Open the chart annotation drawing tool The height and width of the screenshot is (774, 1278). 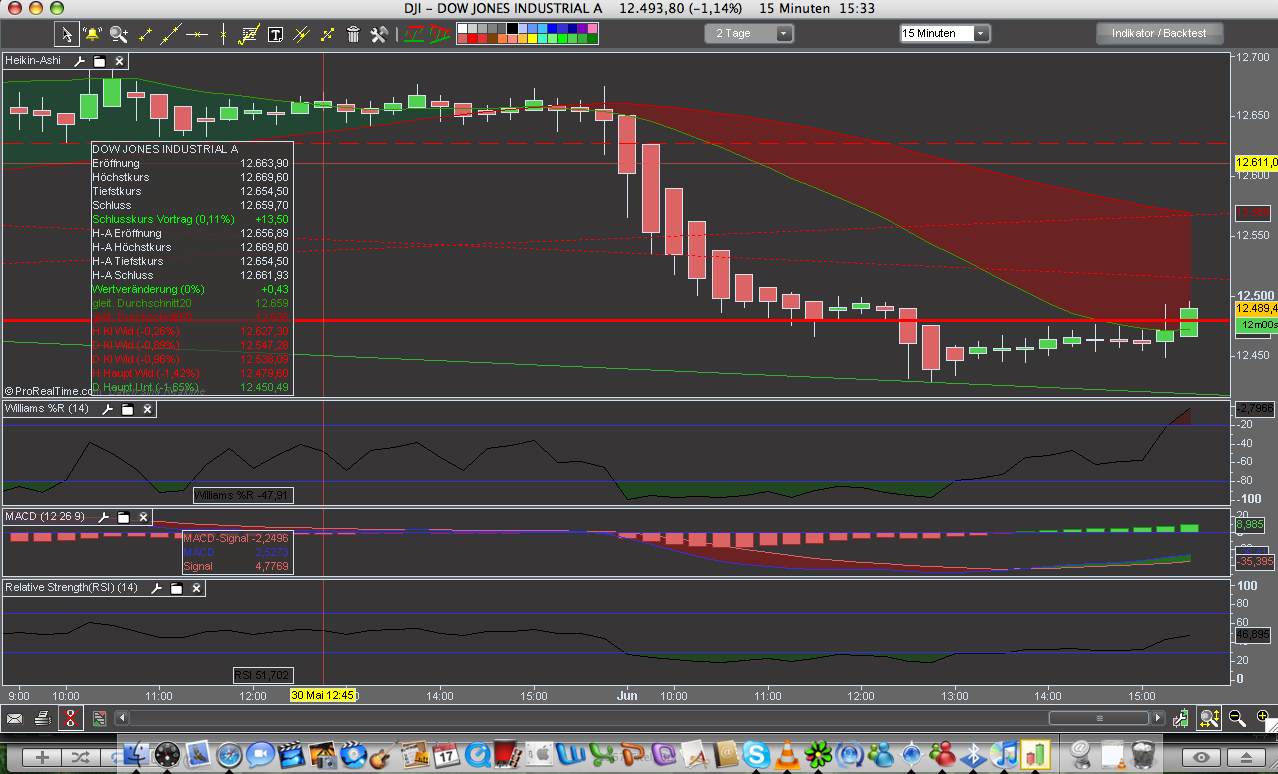pos(249,34)
